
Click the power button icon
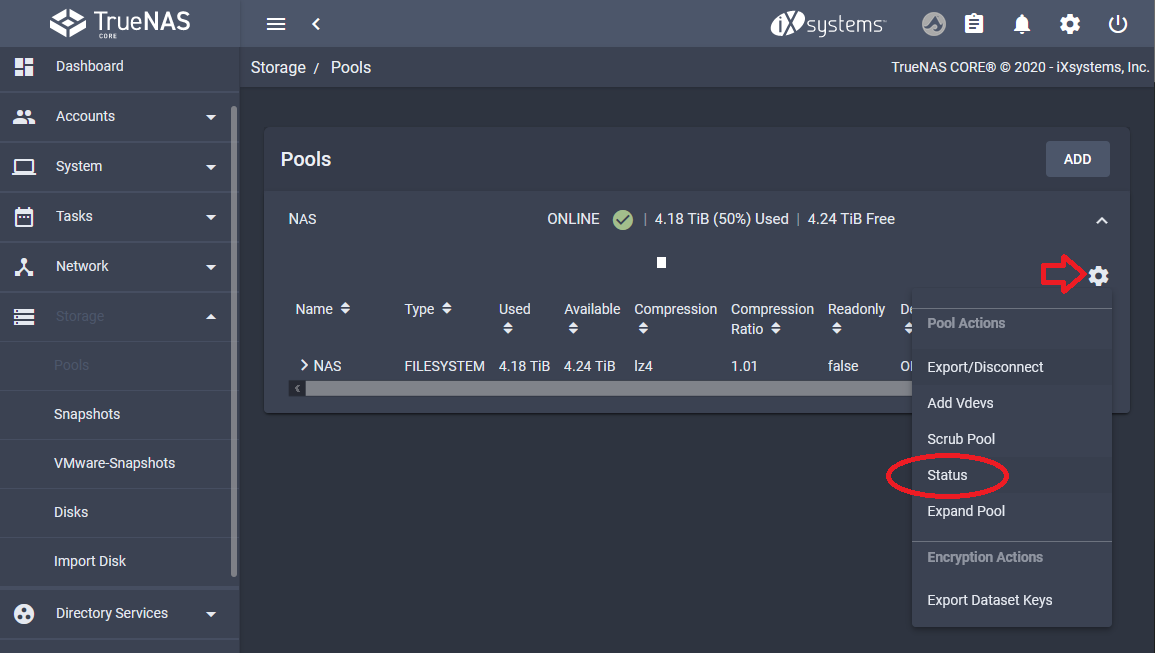pos(1117,24)
